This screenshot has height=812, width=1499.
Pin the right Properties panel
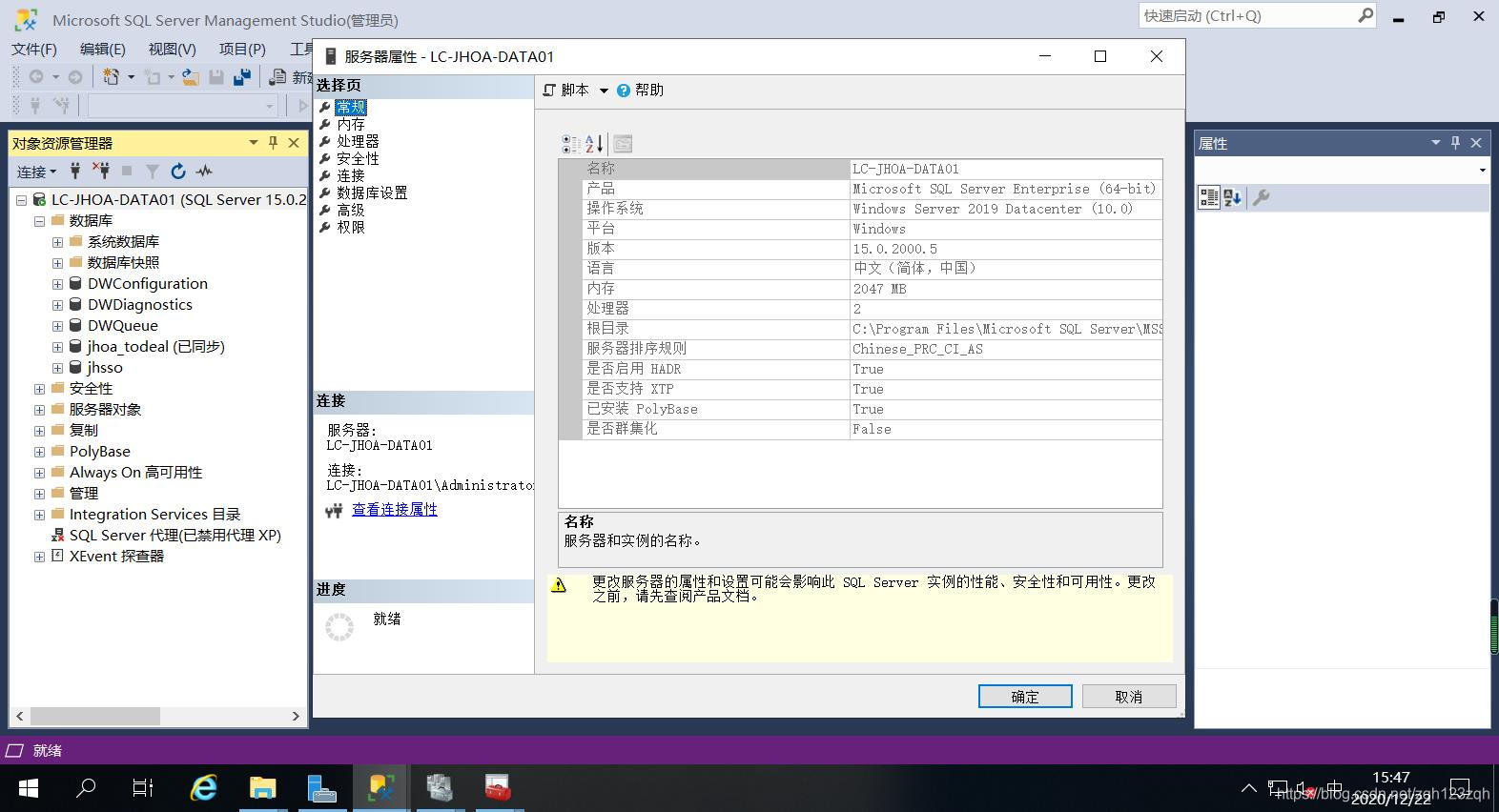tap(1455, 142)
